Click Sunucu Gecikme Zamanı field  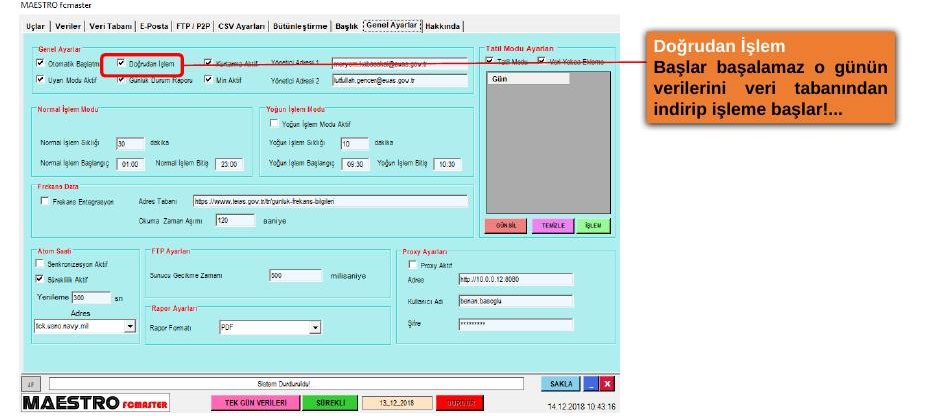295,276
